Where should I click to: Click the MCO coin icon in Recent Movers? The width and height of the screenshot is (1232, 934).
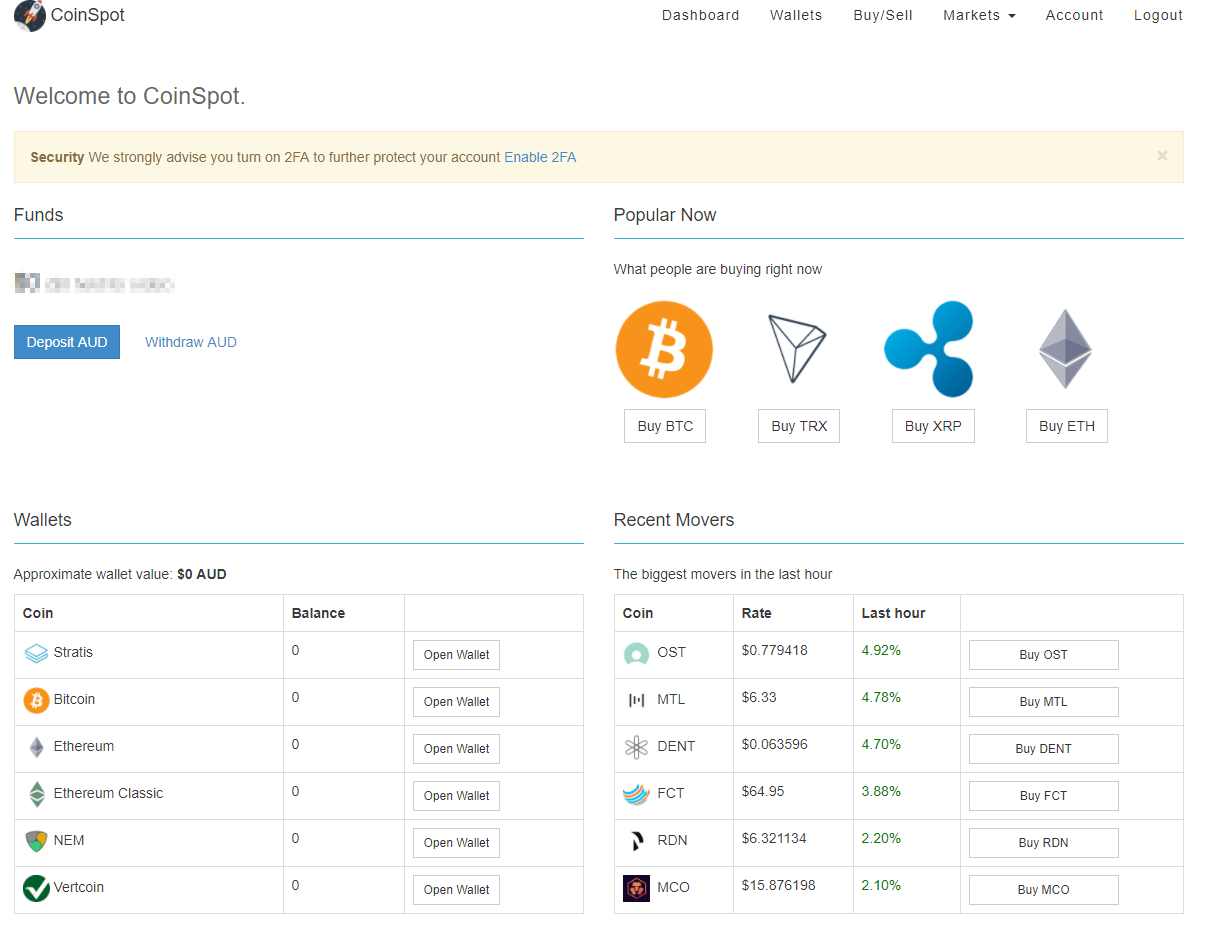(x=636, y=887)
